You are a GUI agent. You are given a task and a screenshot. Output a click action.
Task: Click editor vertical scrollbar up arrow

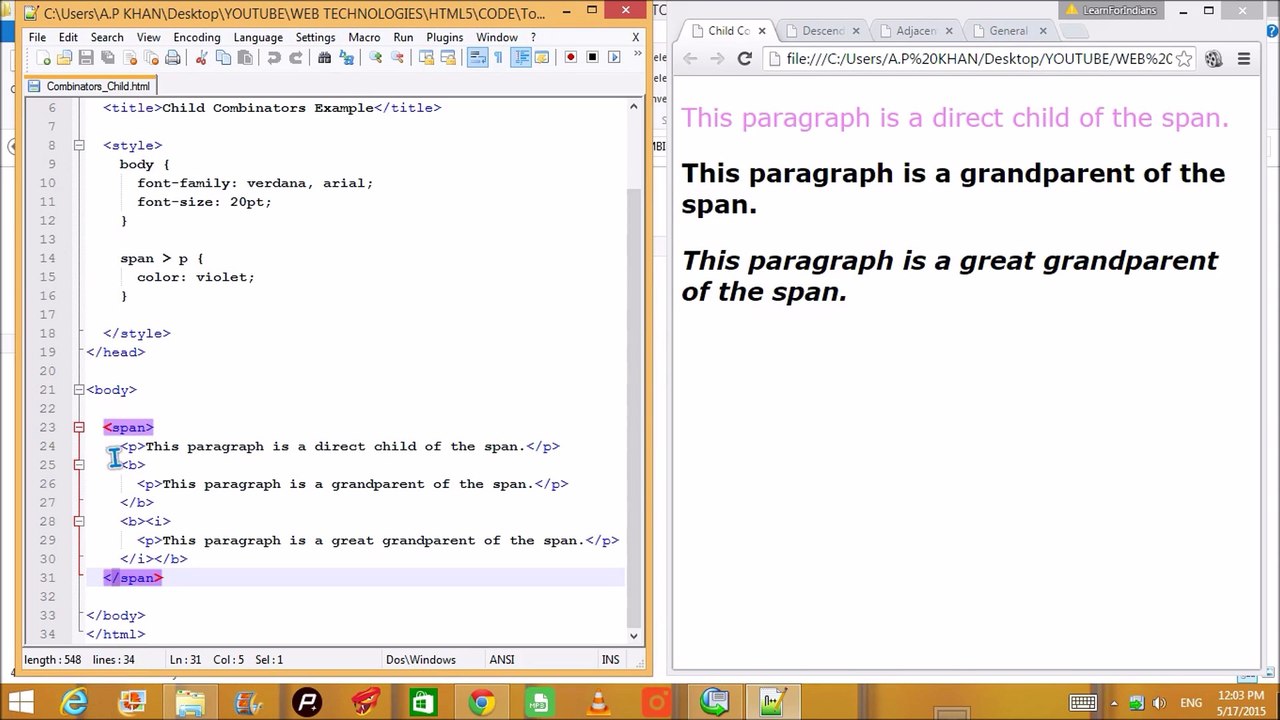[x=634, y=106]
